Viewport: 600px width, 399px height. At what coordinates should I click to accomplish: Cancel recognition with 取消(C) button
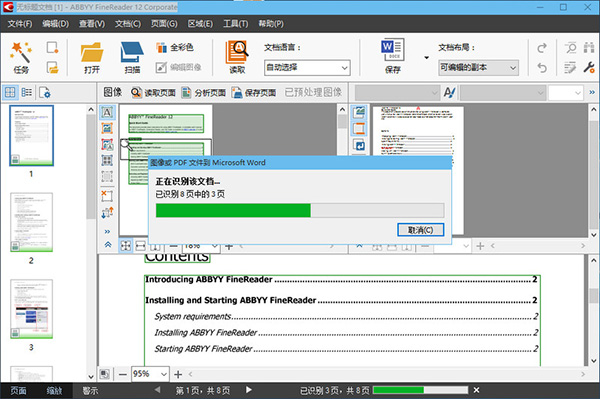coord(421,230)
